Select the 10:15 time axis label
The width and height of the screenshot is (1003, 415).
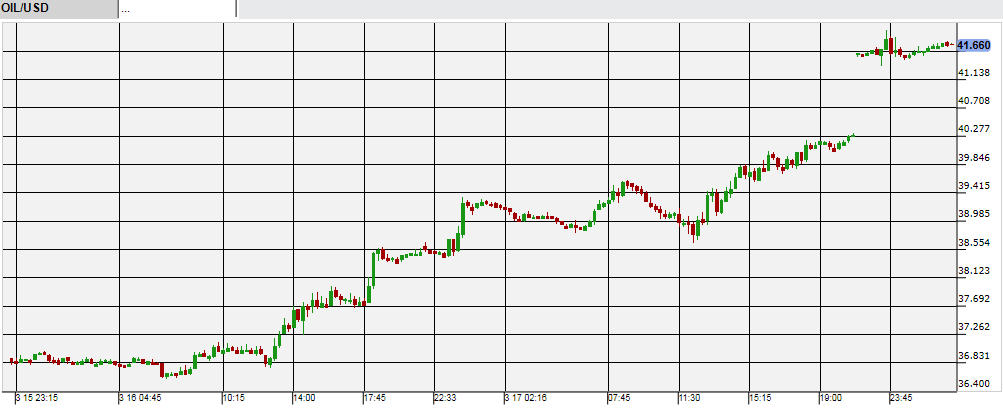[236, 398]
